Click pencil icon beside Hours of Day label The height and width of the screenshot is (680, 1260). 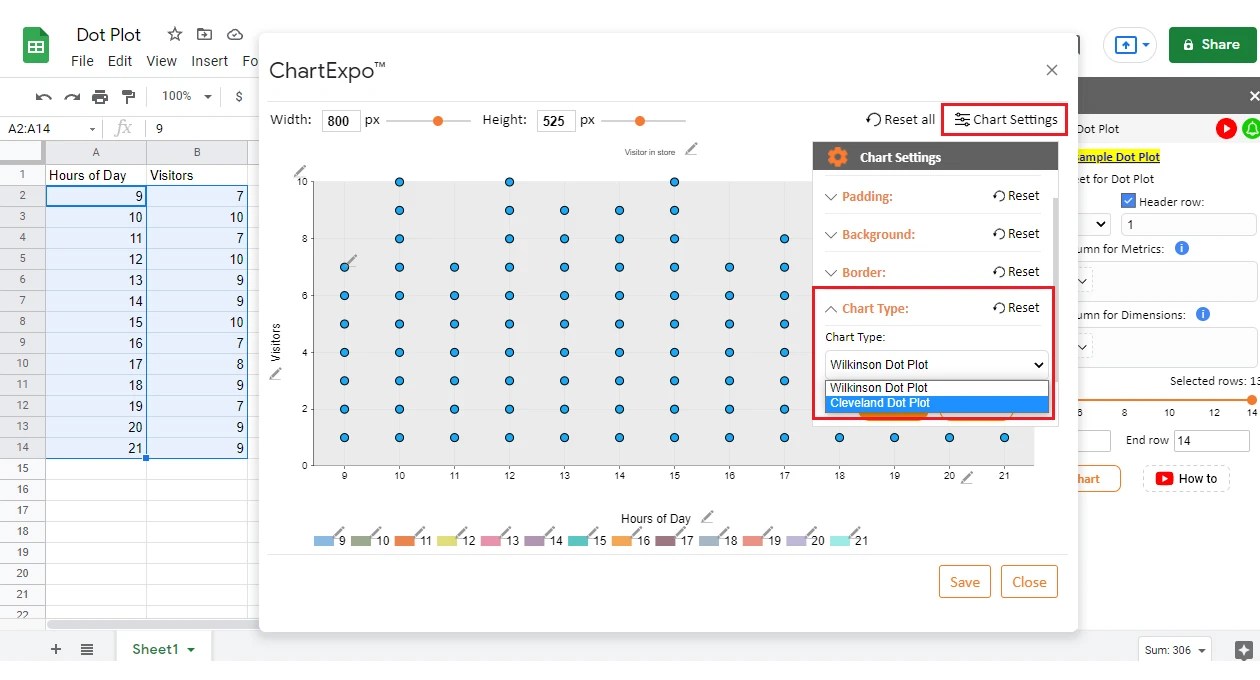(x=707, y=517)
